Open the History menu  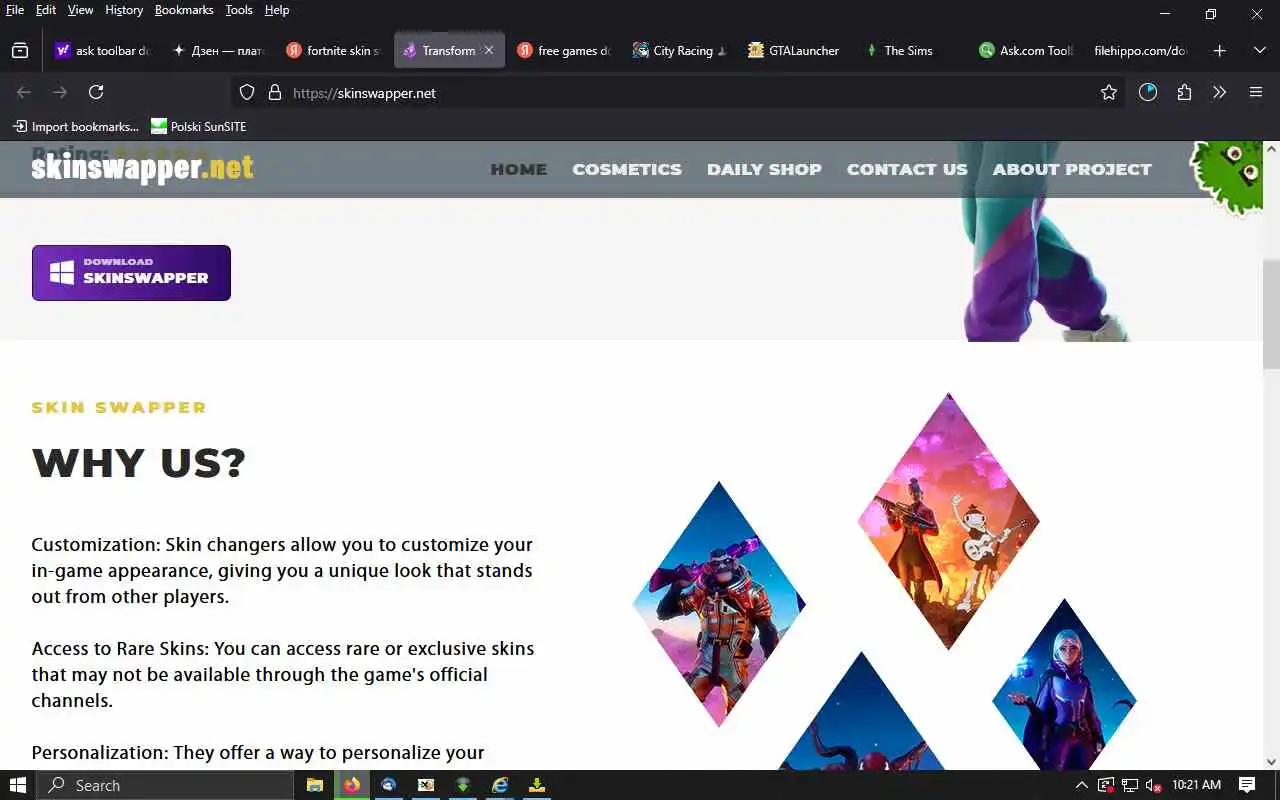(124, 10)
